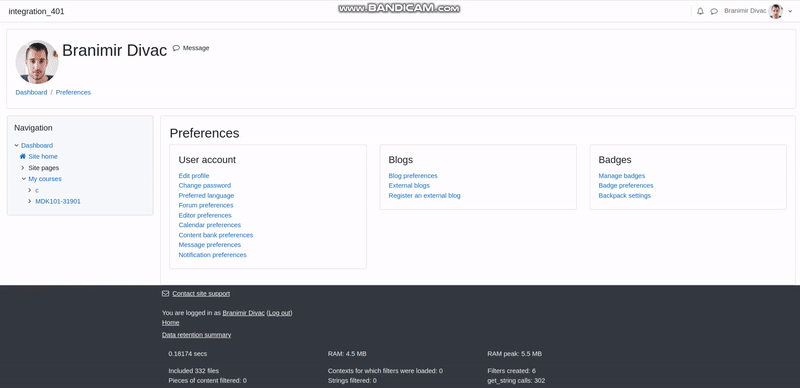Open the user menu dropdown arrow
Viewport: 800px width, 388px height.
pyautogui.click(x=790, y=11)
